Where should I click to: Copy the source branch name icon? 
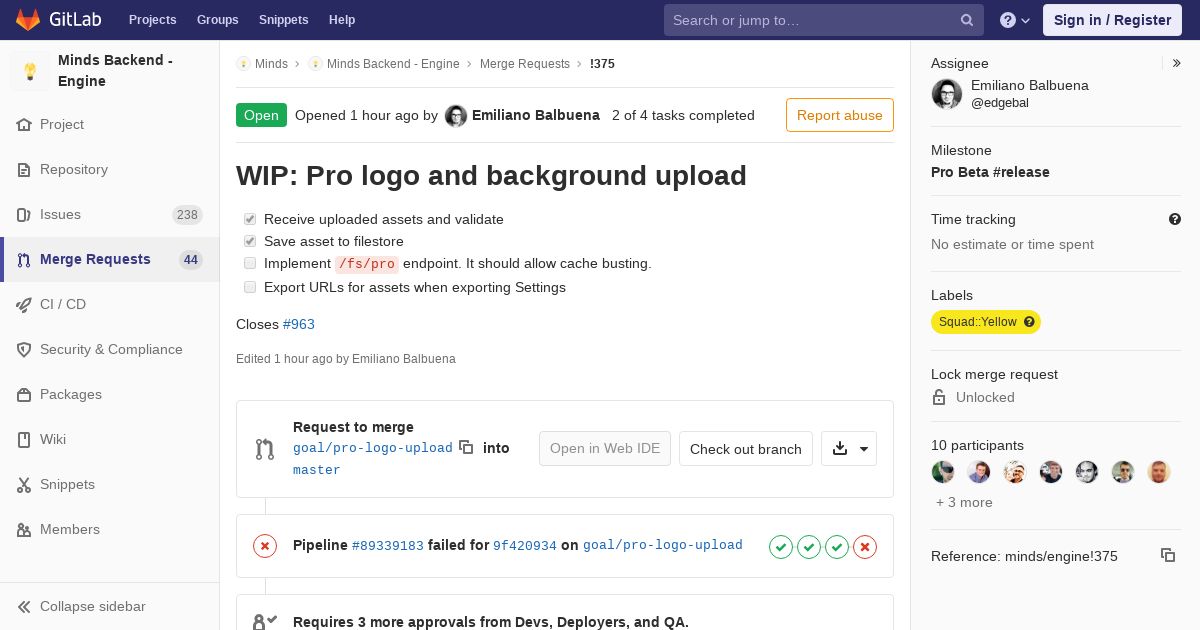466,447
